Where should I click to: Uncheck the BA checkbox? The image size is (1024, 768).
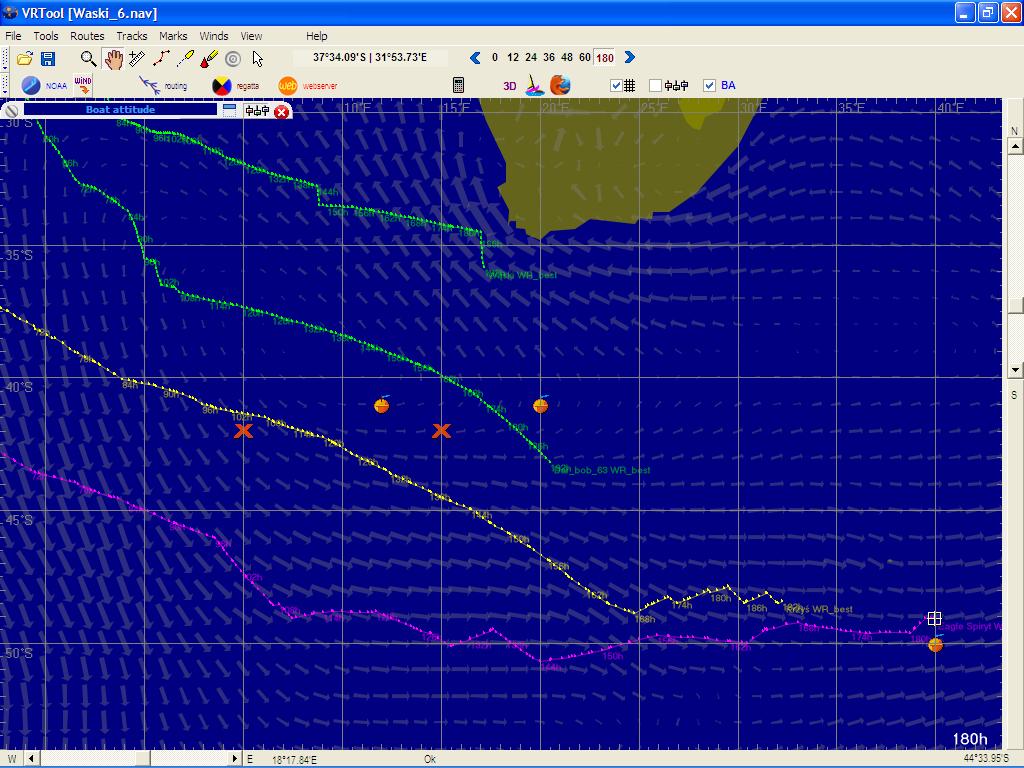coord(710,86)
